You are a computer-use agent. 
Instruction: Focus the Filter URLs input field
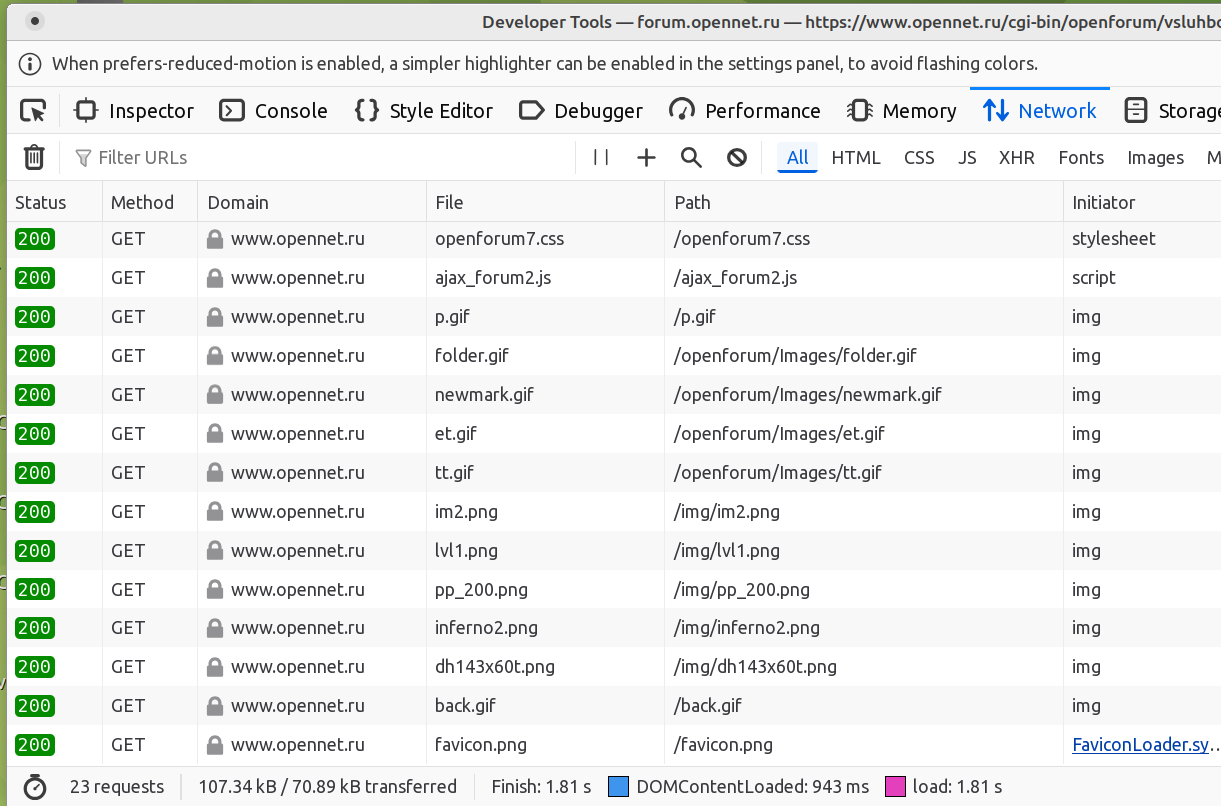click(x=320, y=158)
